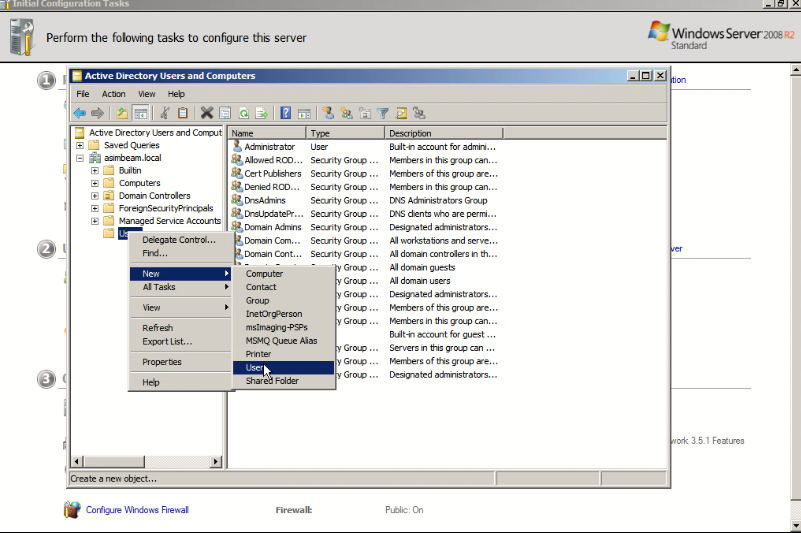Image resolution: width=801 pixels, height=533 pixels.
Task: Expand the ForeignSecurityPrincipals tree node
Action: [95, 208]
